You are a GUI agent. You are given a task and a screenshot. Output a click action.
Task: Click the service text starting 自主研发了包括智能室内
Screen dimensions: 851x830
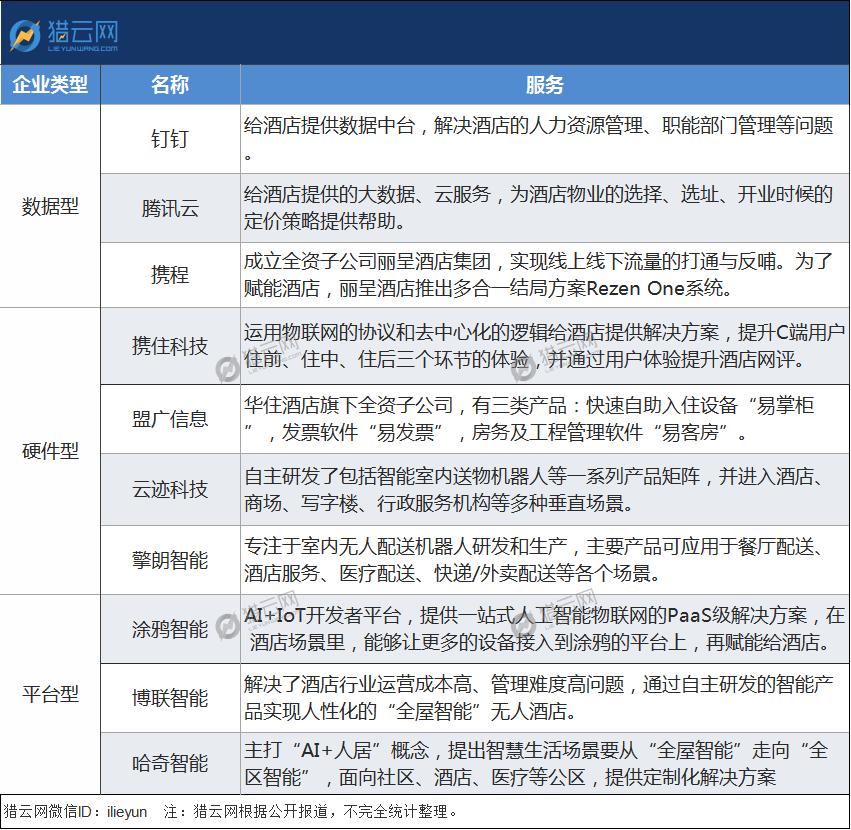[x=534, y=490]
